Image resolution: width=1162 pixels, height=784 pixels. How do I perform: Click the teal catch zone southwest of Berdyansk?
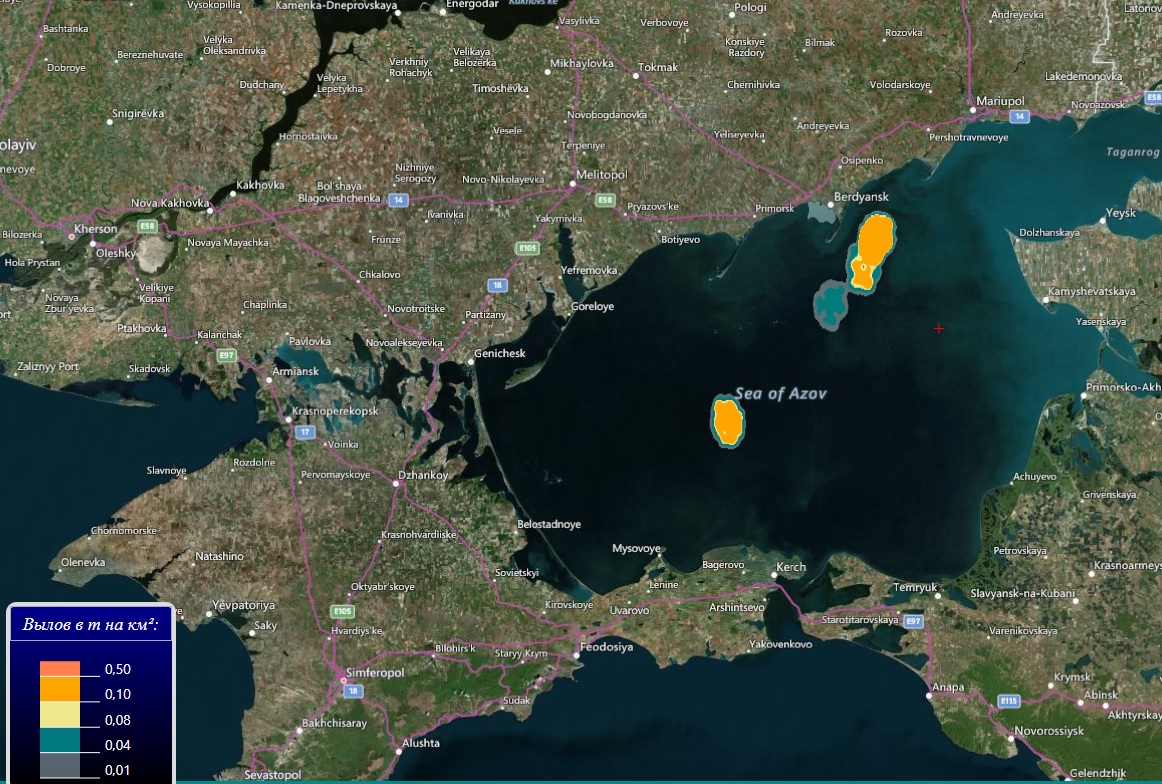click(x=831, y=304)
